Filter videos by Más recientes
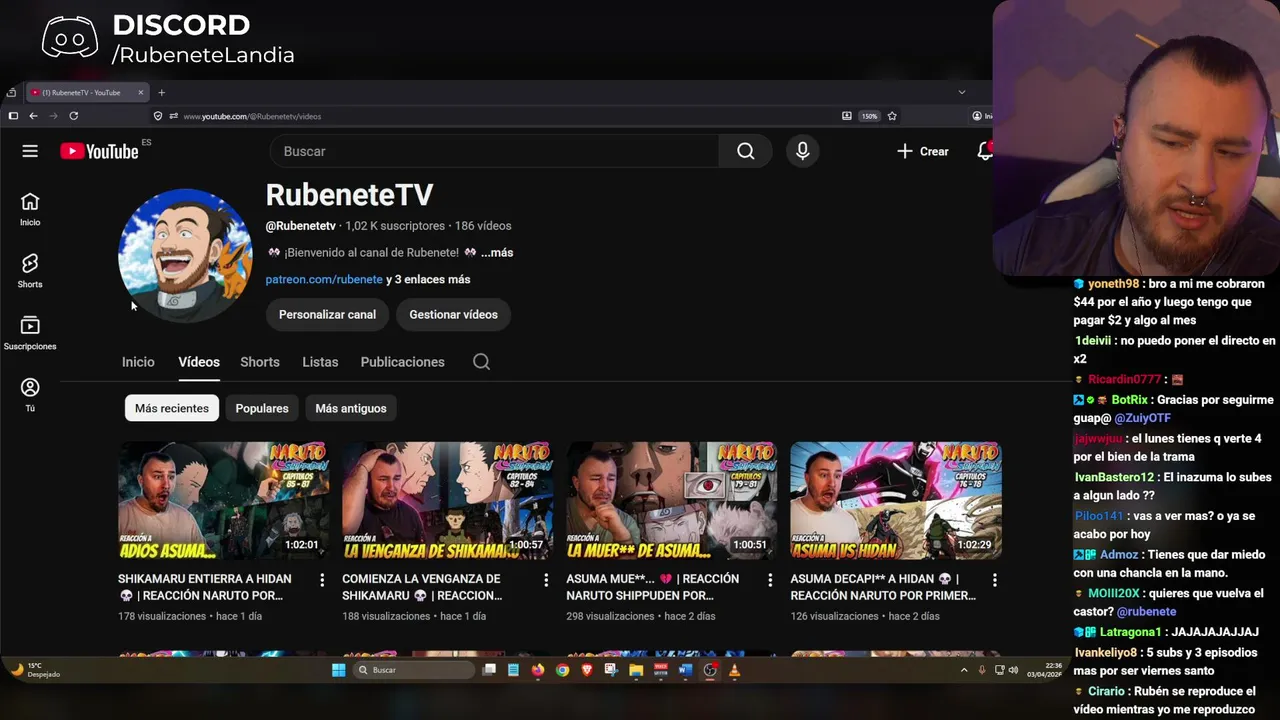 click(x=172, y=408)
